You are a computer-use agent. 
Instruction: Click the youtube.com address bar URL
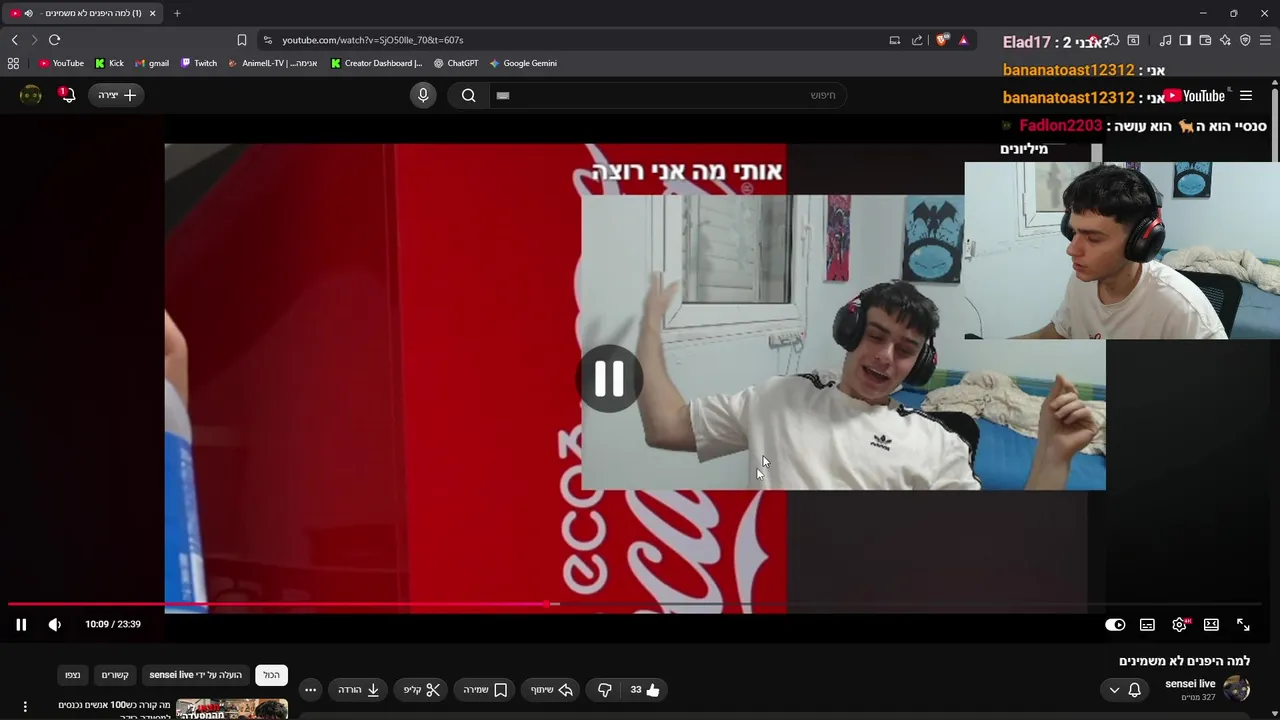[x=372, y=40]
